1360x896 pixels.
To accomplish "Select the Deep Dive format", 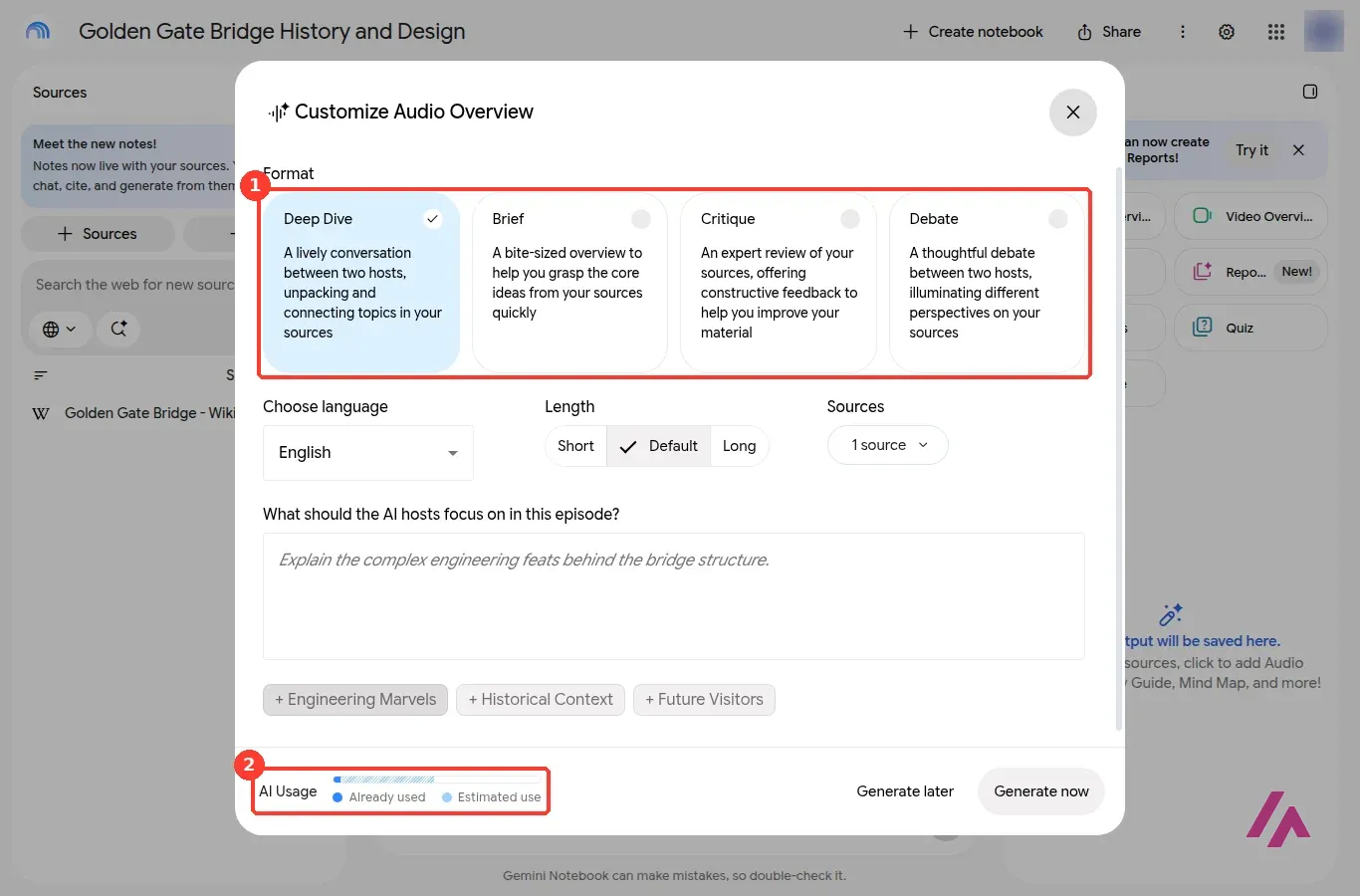I will pyautogui.click(x=361, y=282).
